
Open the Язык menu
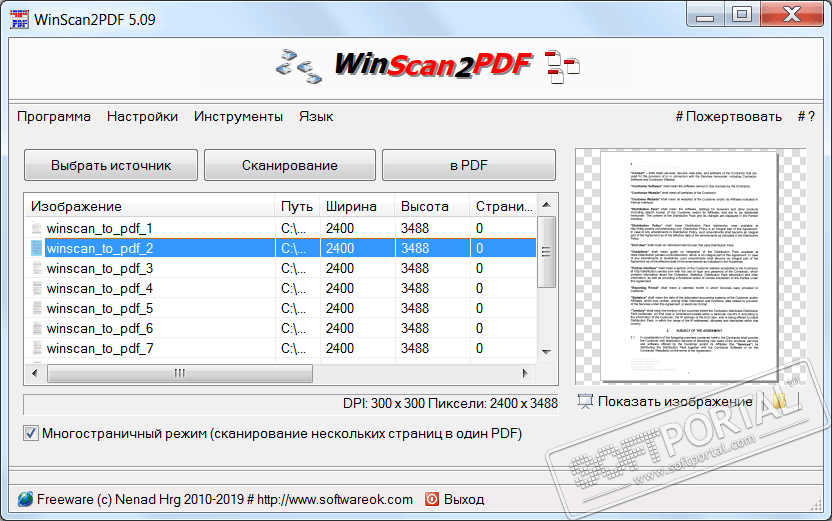(316, 116)
